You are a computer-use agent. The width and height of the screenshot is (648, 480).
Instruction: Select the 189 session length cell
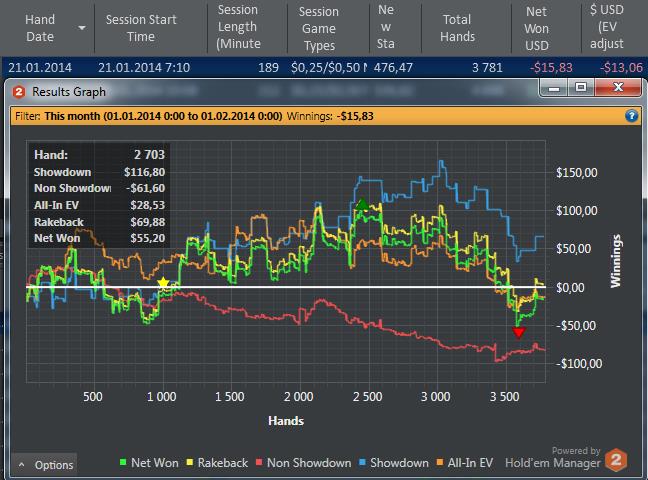268,67
